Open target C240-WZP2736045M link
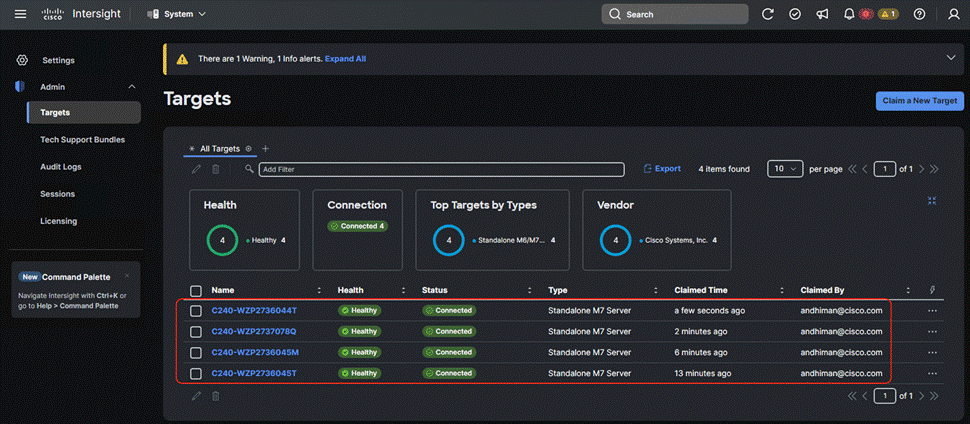This screenshot has width=970, height=424. 255,352
